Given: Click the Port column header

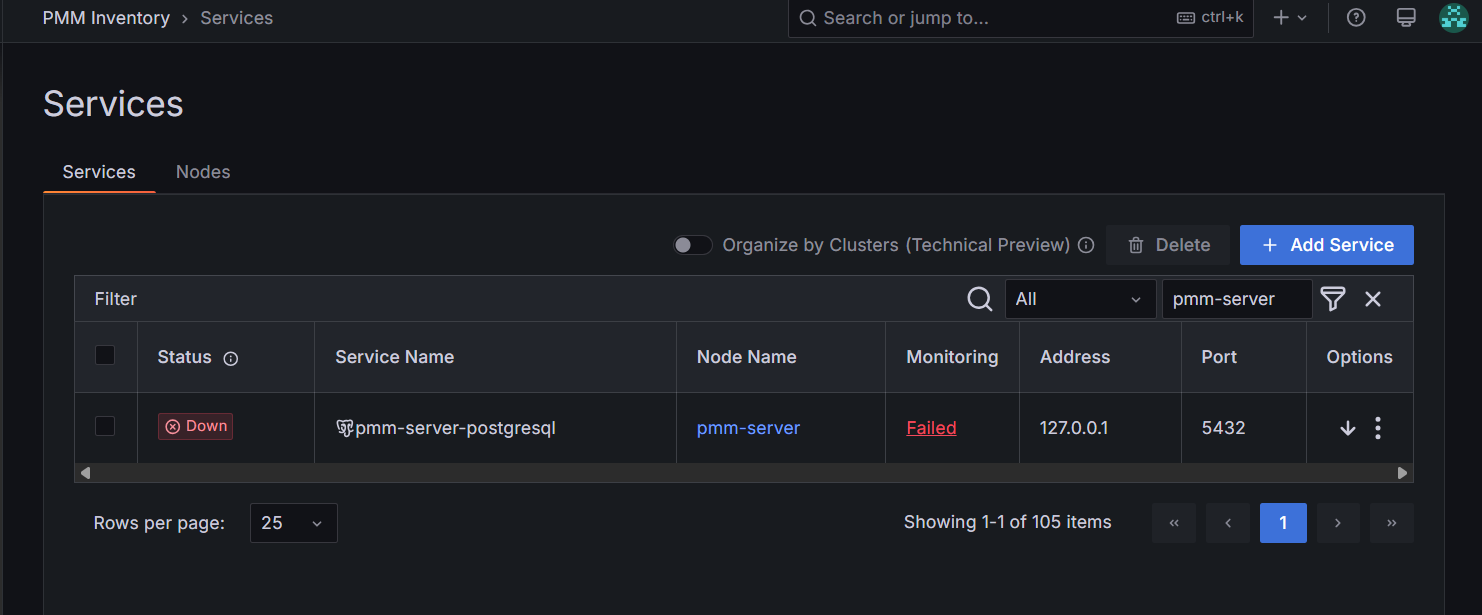Looking at the screenshot, I should 1219,357.
